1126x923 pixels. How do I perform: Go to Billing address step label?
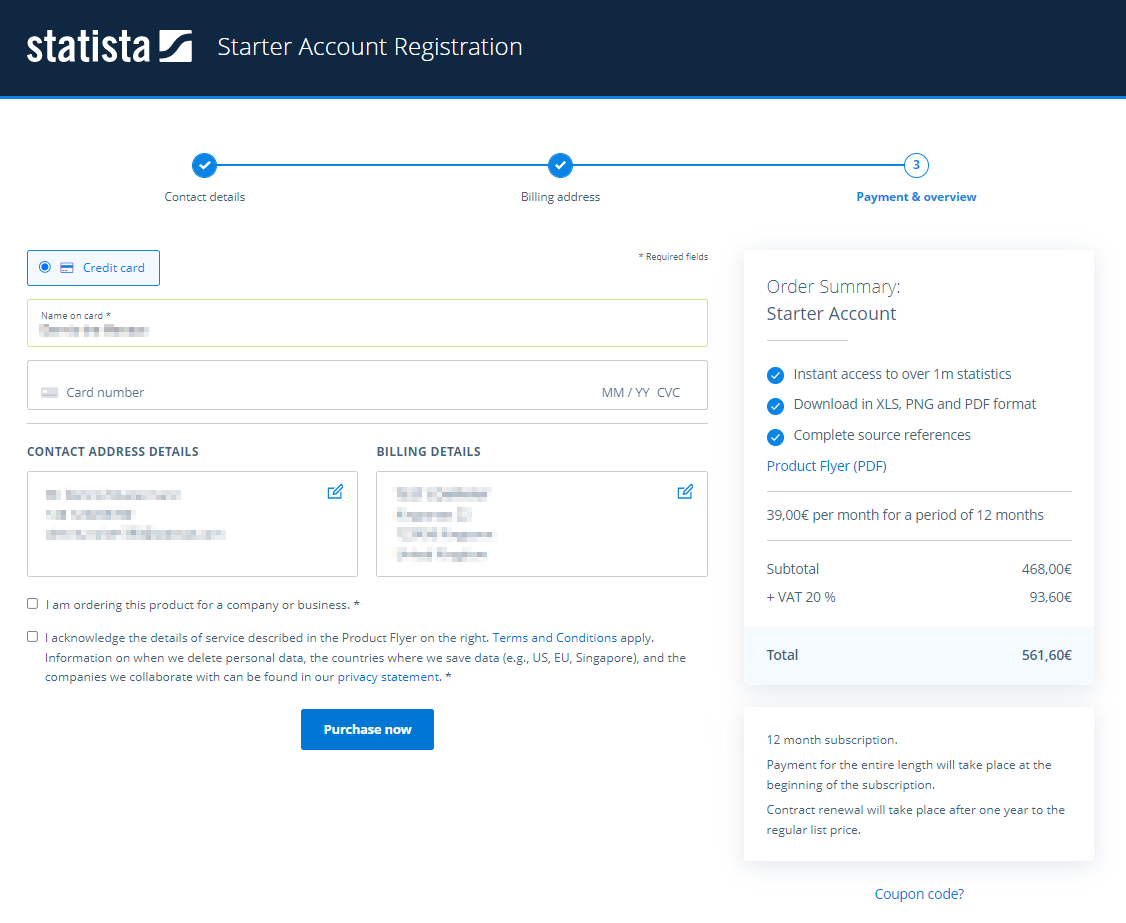[560, 197]
